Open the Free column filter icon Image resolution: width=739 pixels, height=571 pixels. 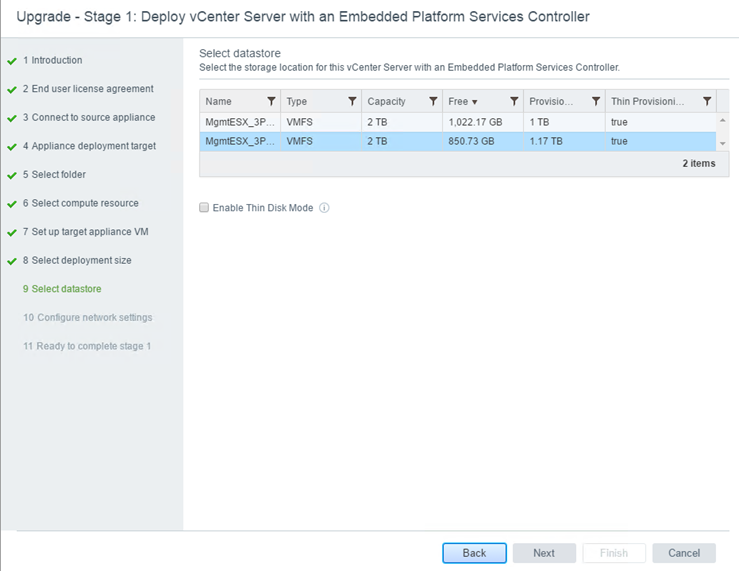[514, 101]
